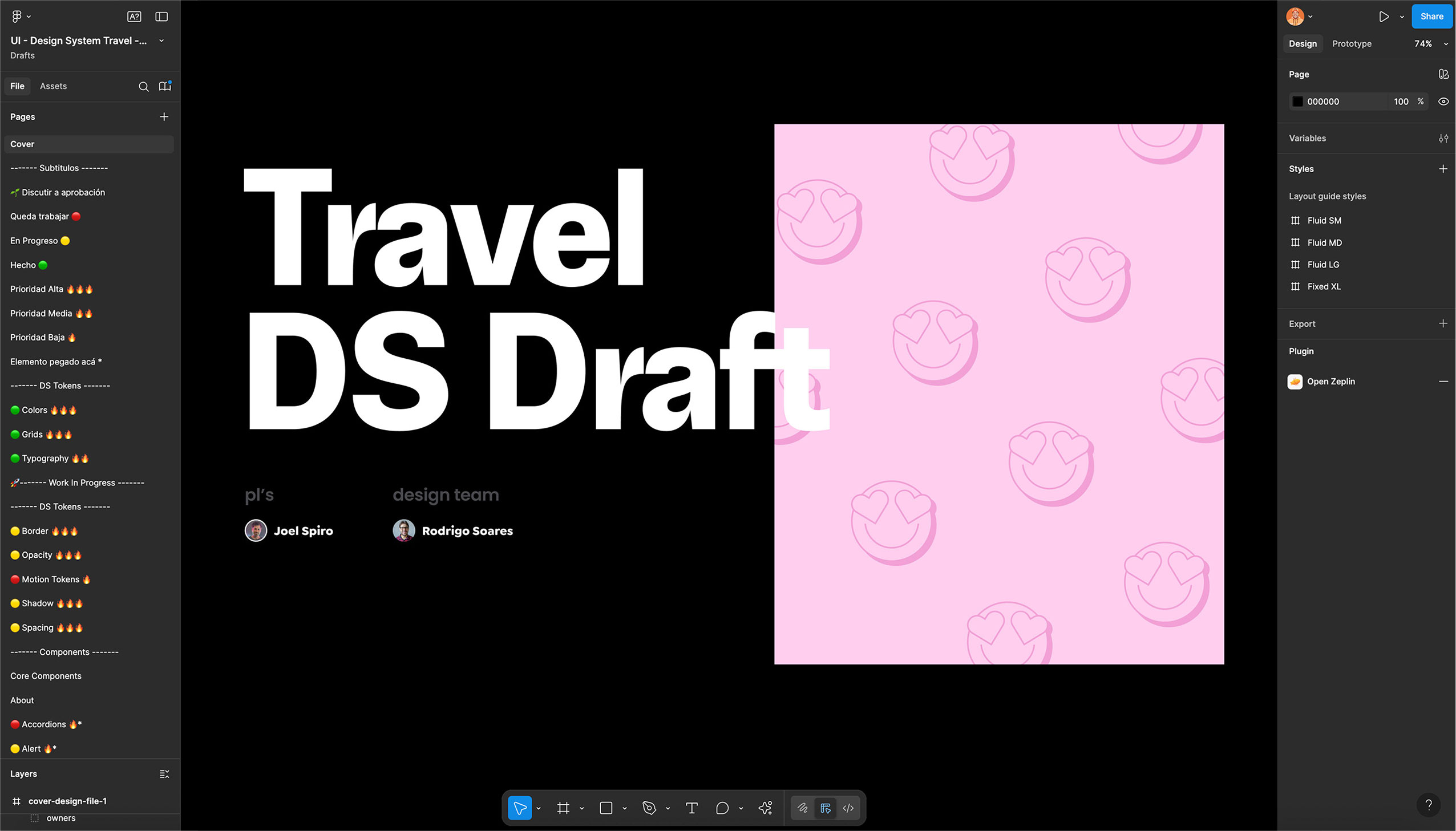Toggle the sidebar minimize UI icon
This screenshot has width=1456, height=831.
(x=161, y=17)
